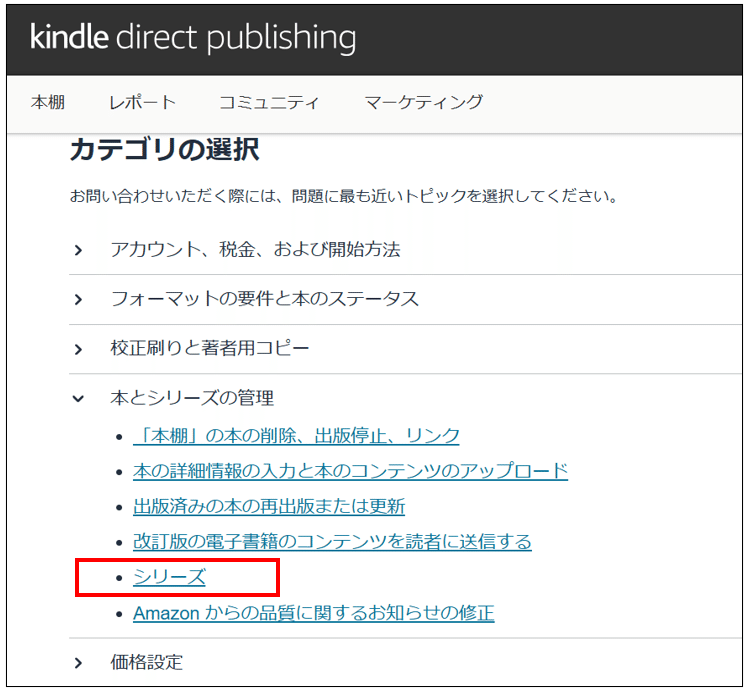754x696 pixels.
Task: Select 価格設定 category title
Action: pos(147,662)
